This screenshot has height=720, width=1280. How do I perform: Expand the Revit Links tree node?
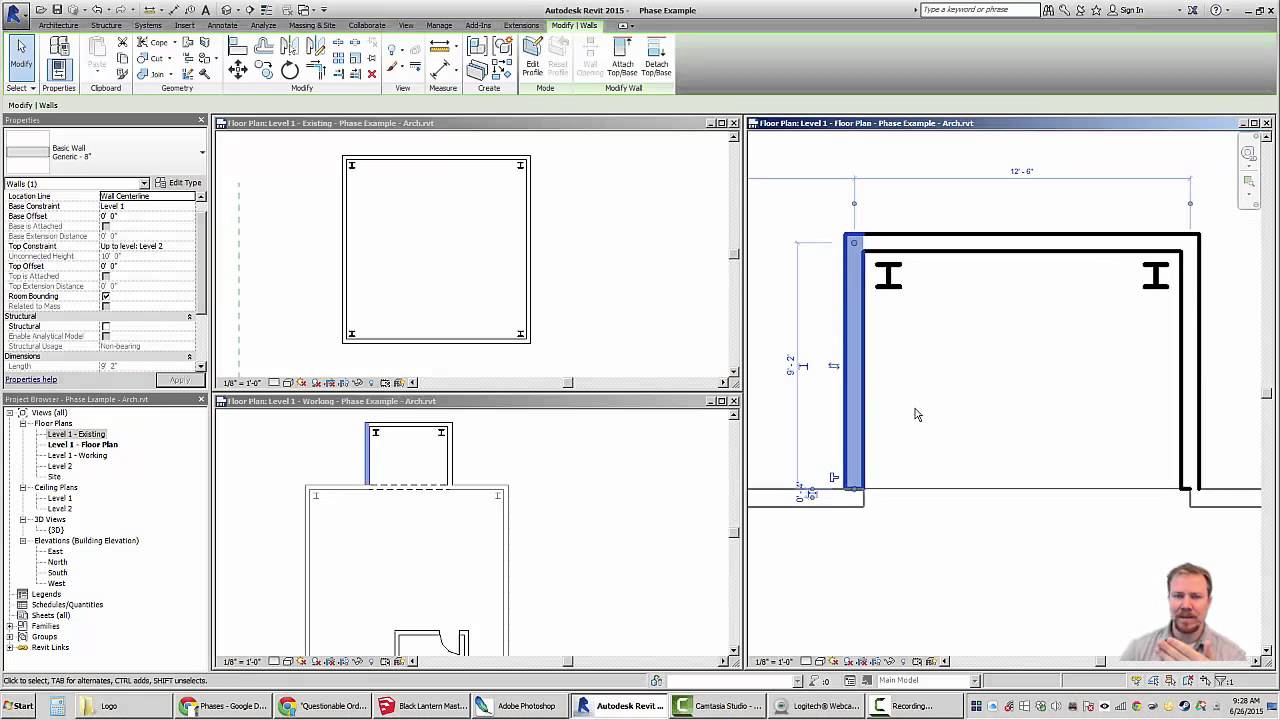[10, 647]
